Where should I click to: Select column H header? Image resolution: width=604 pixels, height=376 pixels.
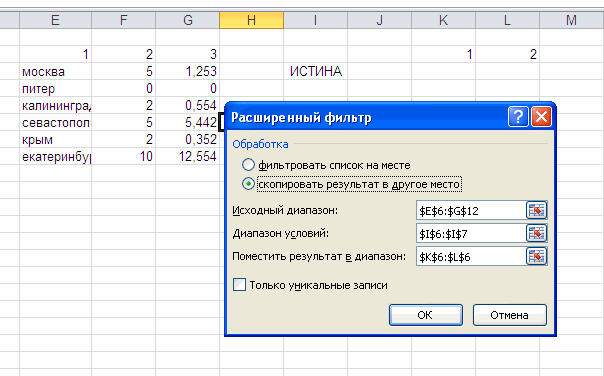coord(252,20)
